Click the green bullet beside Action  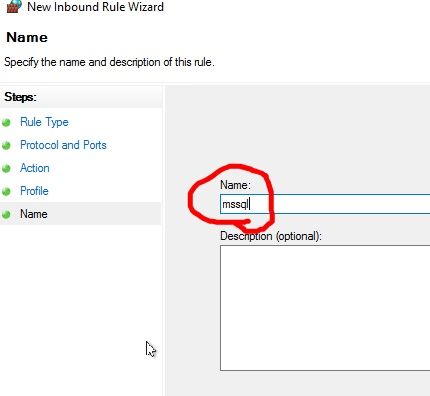point(6,169)
